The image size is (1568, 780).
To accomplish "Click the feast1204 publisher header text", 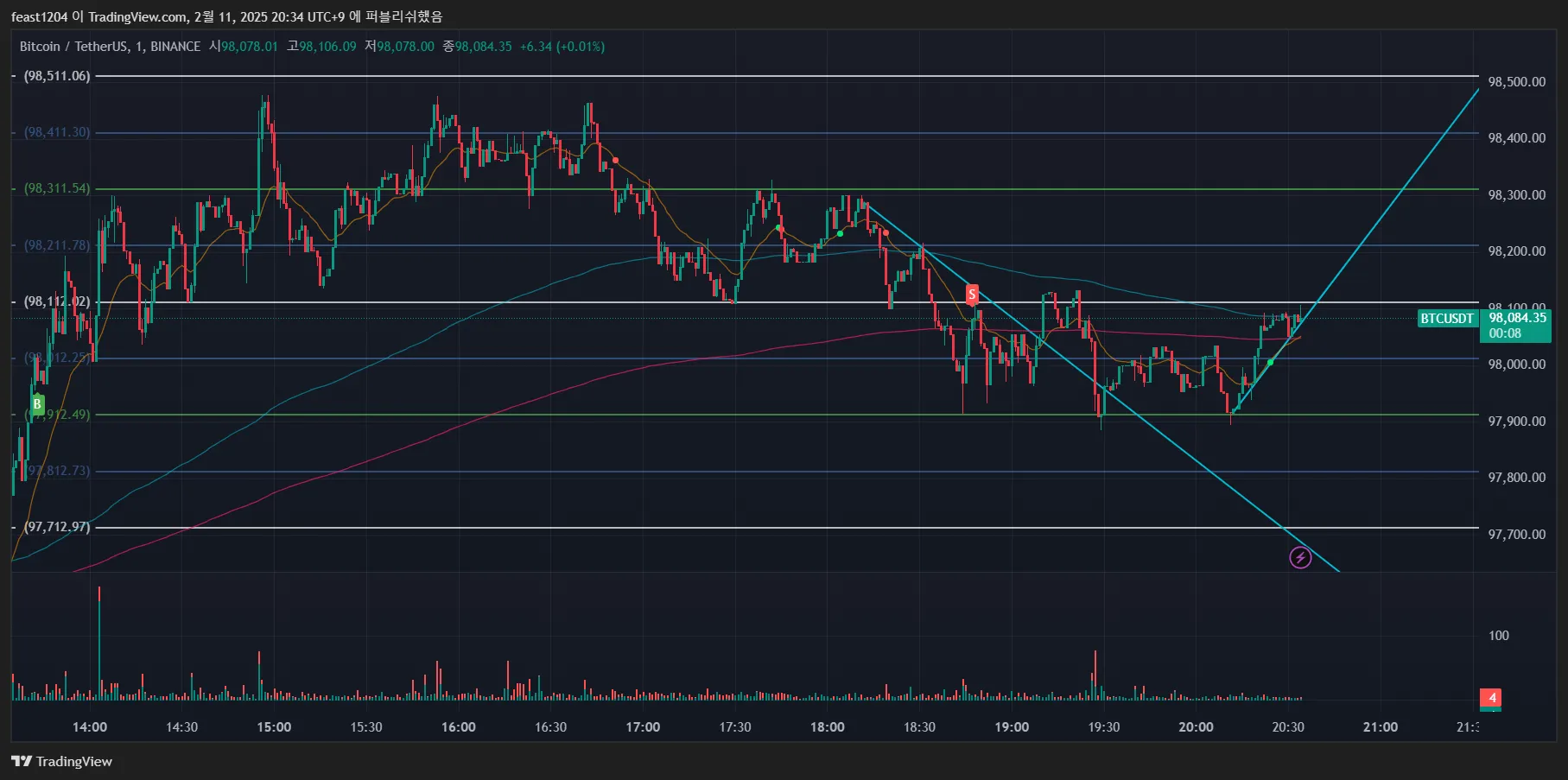I will (39, 17).
